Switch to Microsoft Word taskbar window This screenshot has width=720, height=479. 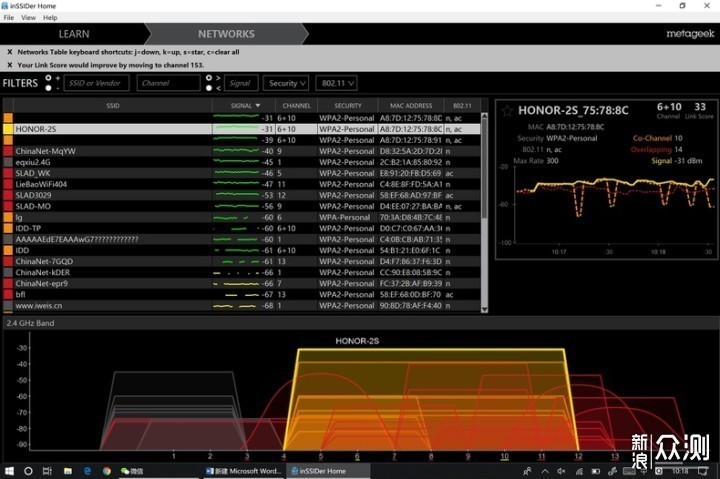point(243,471)
